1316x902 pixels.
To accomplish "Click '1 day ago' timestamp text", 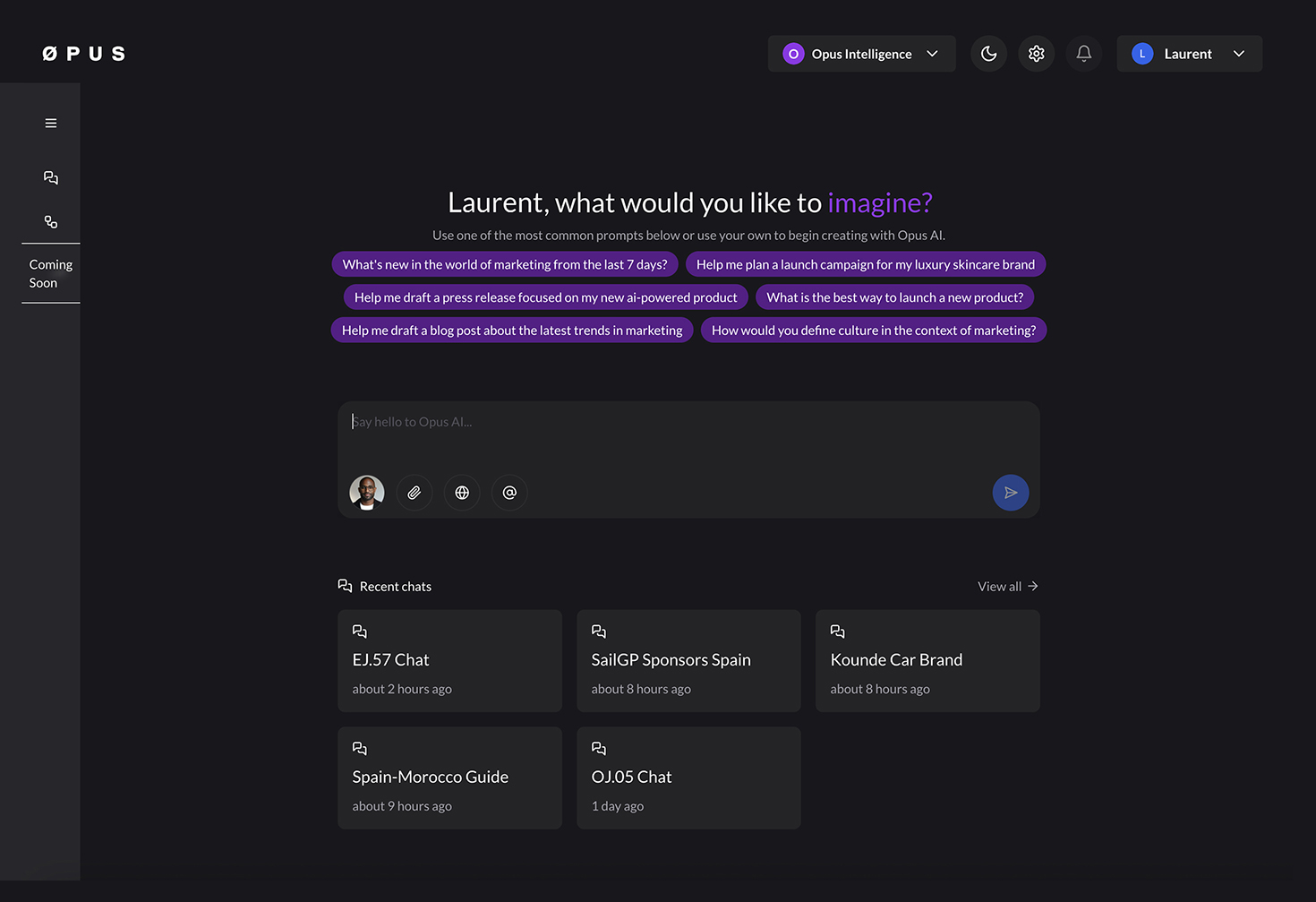I will click(618, 806).
